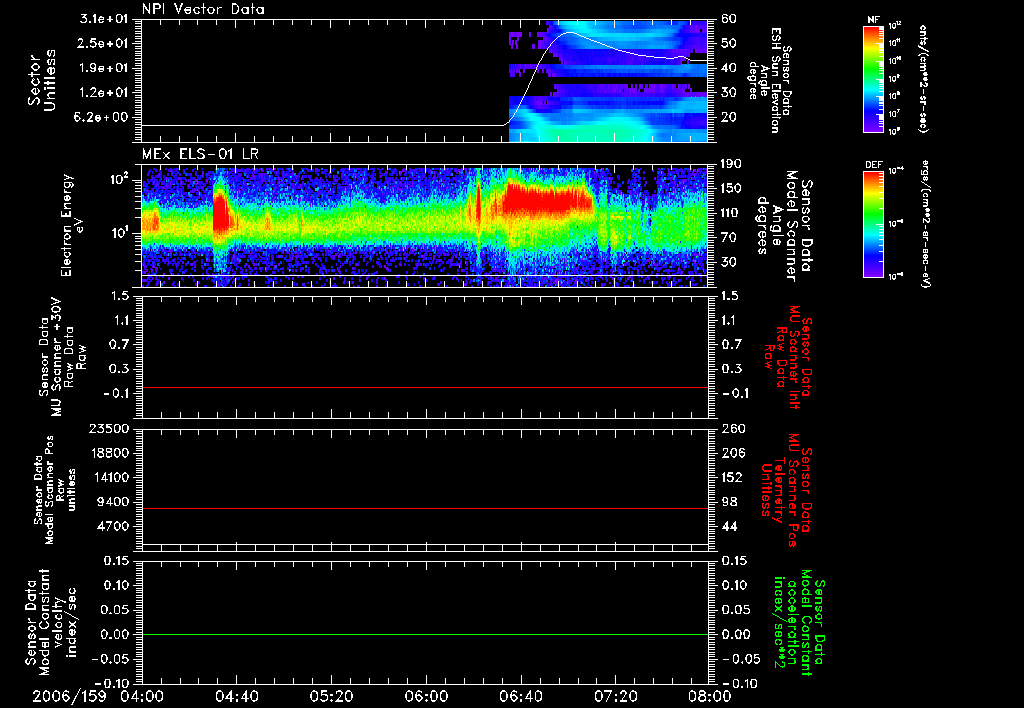Click the '98' telemetry tick value
The height and width of the screenshot is (708, 1024).
tap(729, 502)
